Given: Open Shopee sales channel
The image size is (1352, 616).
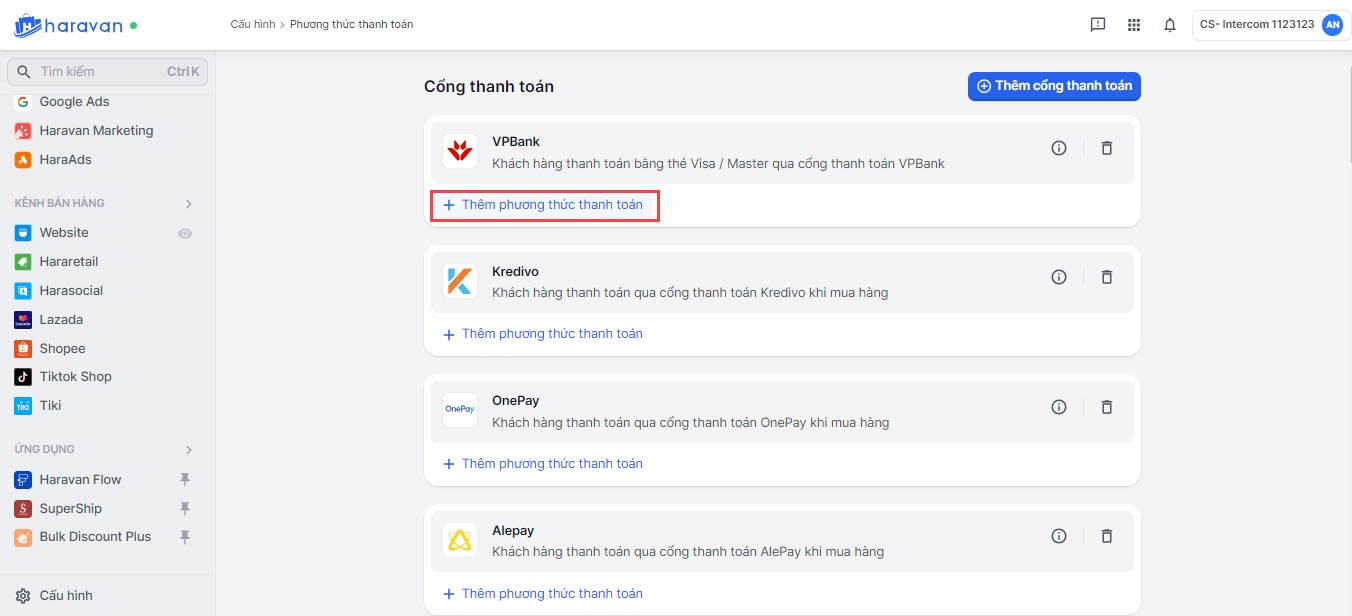Looking at the screenshot, I should coord(62,349).
